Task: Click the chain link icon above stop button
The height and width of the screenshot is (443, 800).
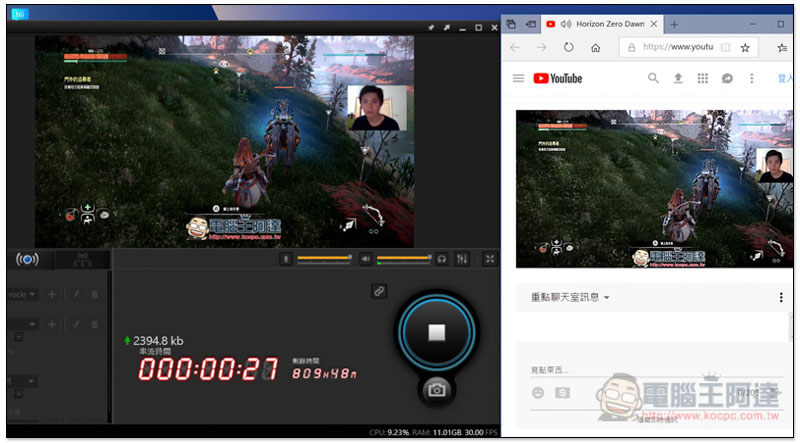Action: click(379, 291)
